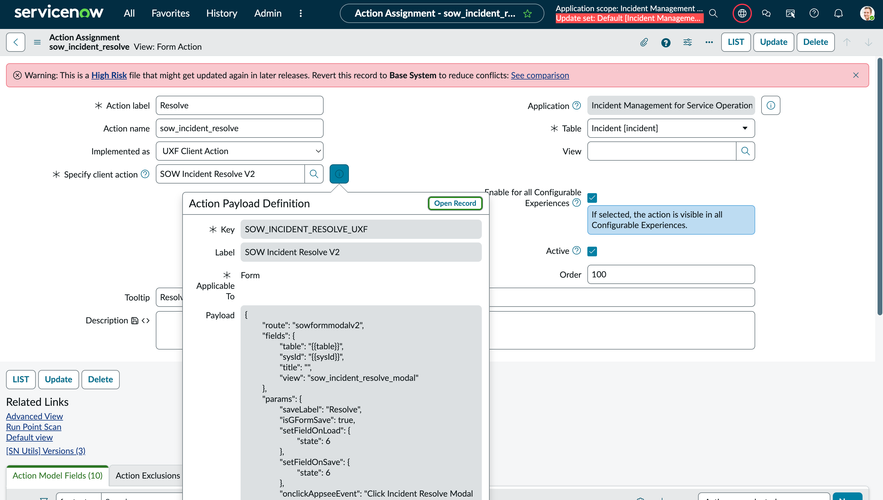The height and width of the screenshot is (500, 883).
Task: Go to next record down arrow
Action: [x=868, y=42]
